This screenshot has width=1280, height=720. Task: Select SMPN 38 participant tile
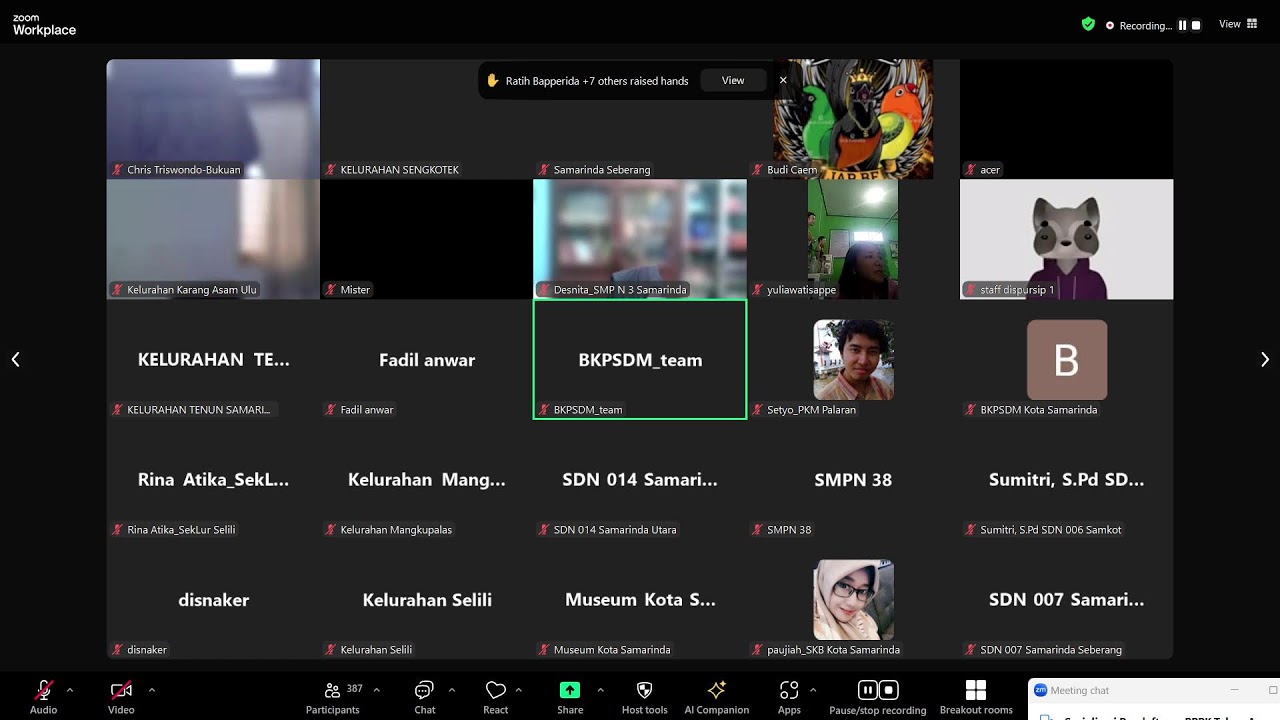pos(853,479)
